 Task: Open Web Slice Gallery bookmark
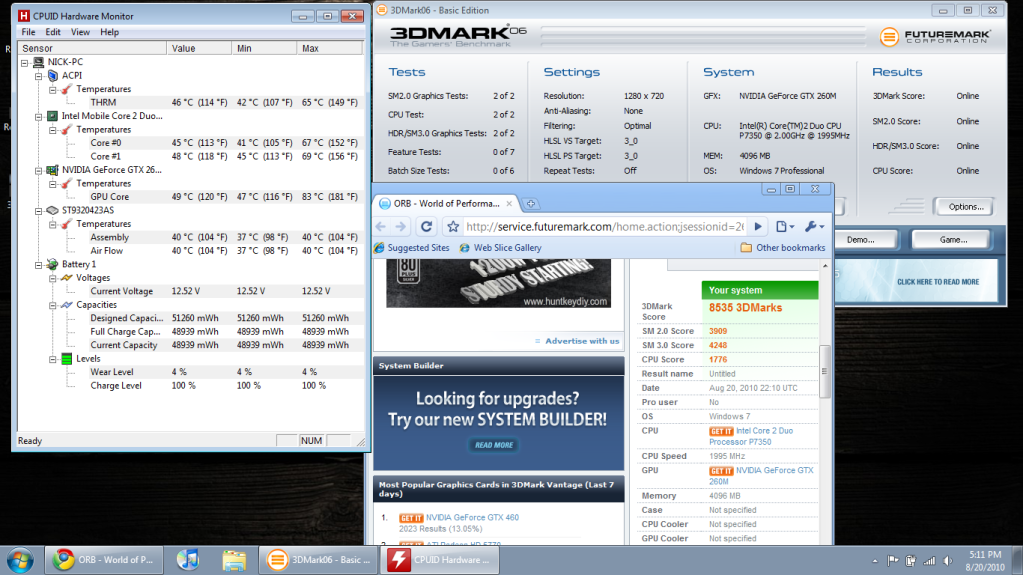coord(500,248)
